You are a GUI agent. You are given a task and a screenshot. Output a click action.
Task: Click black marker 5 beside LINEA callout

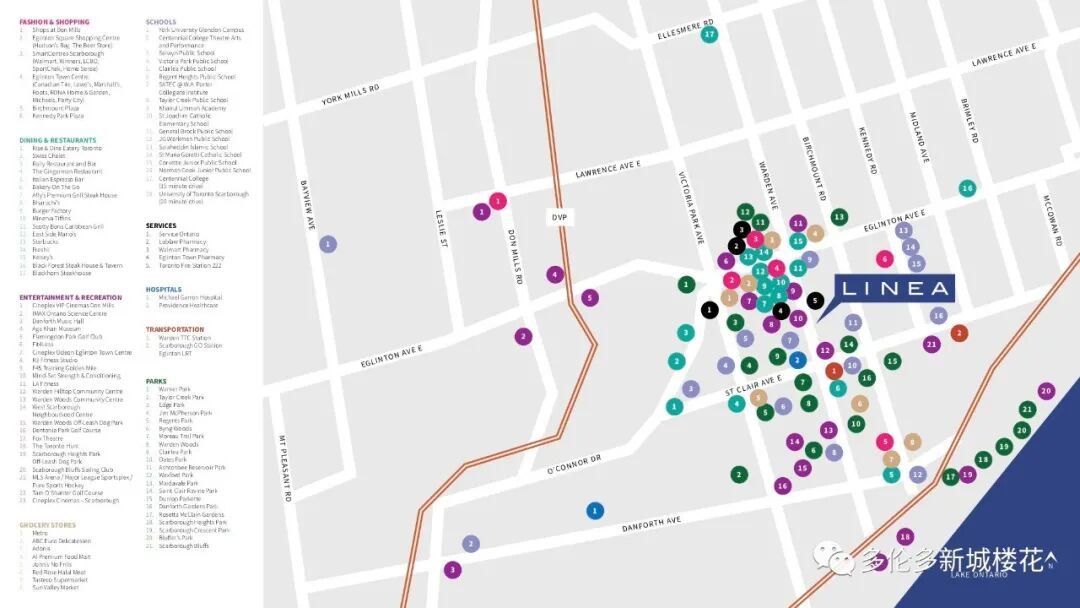[815, 300]
